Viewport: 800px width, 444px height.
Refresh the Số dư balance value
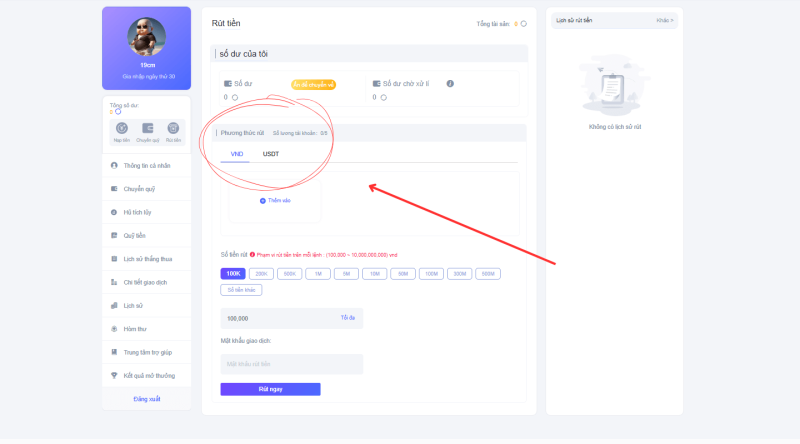click(x=235, y=97)
